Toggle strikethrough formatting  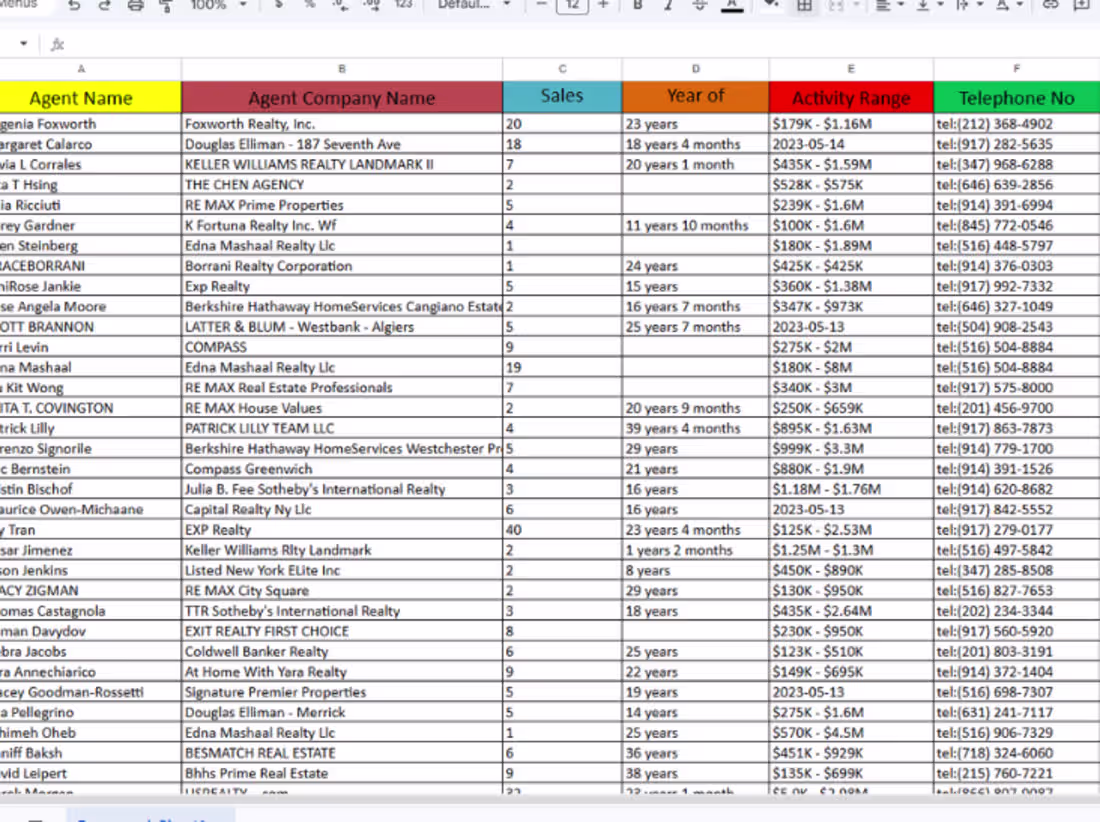coord(699,5)
